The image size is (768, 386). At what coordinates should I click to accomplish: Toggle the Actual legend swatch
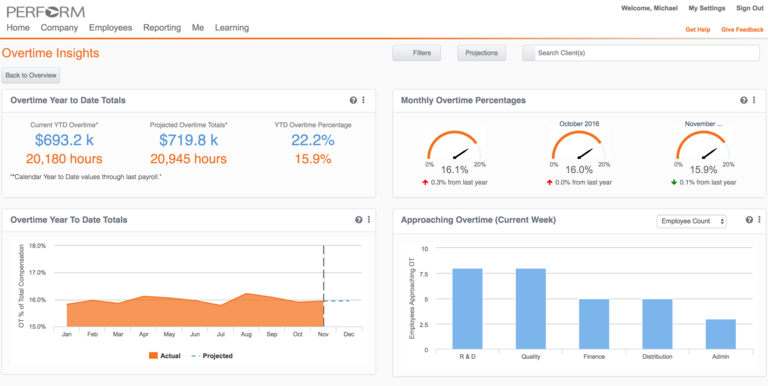(153, 356)
